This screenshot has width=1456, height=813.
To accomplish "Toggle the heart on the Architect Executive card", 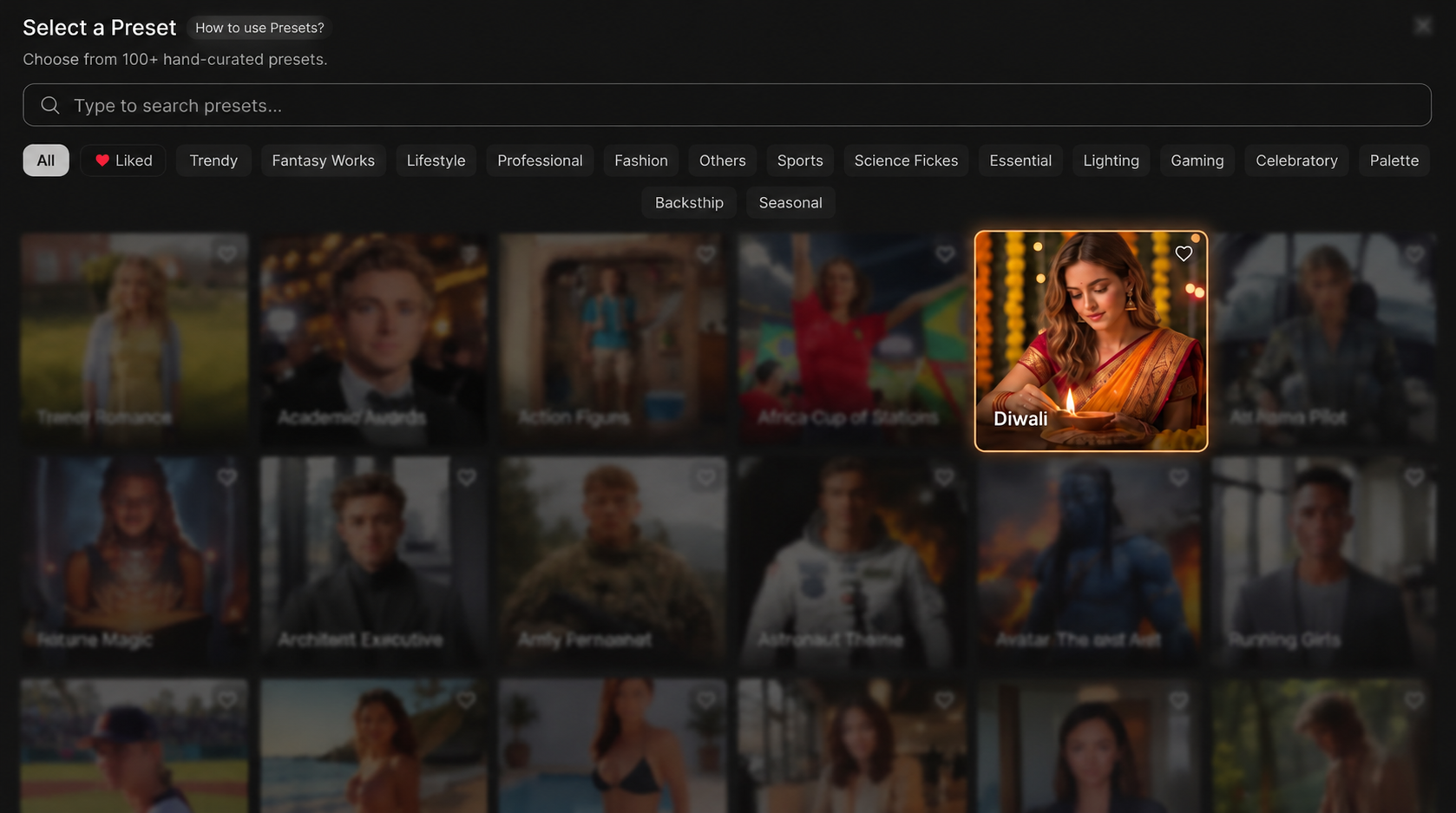I will [x=467, y=477].
